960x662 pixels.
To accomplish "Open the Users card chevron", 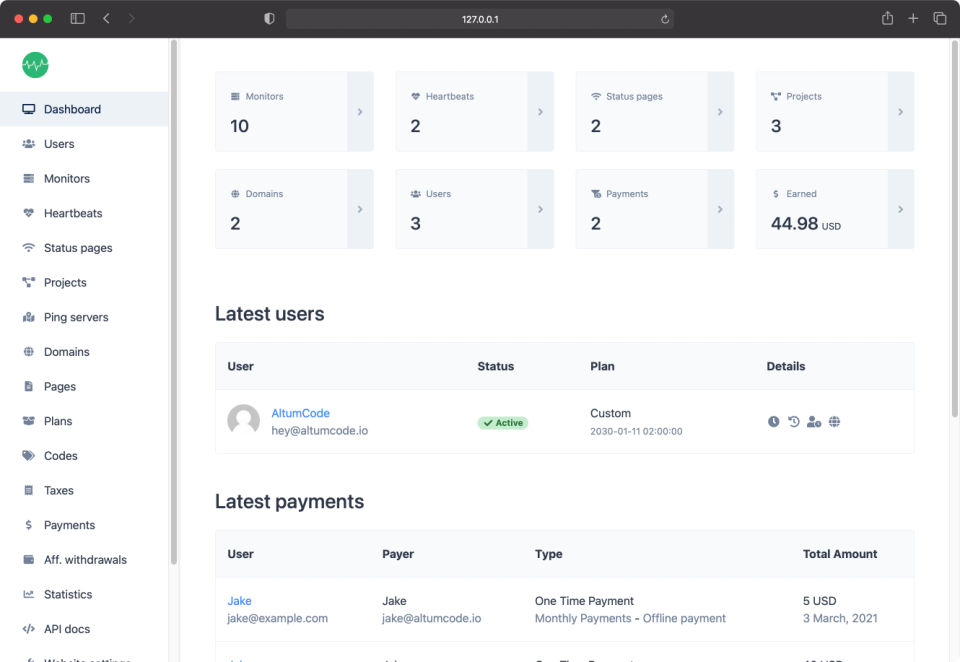I will coord(540,209).
